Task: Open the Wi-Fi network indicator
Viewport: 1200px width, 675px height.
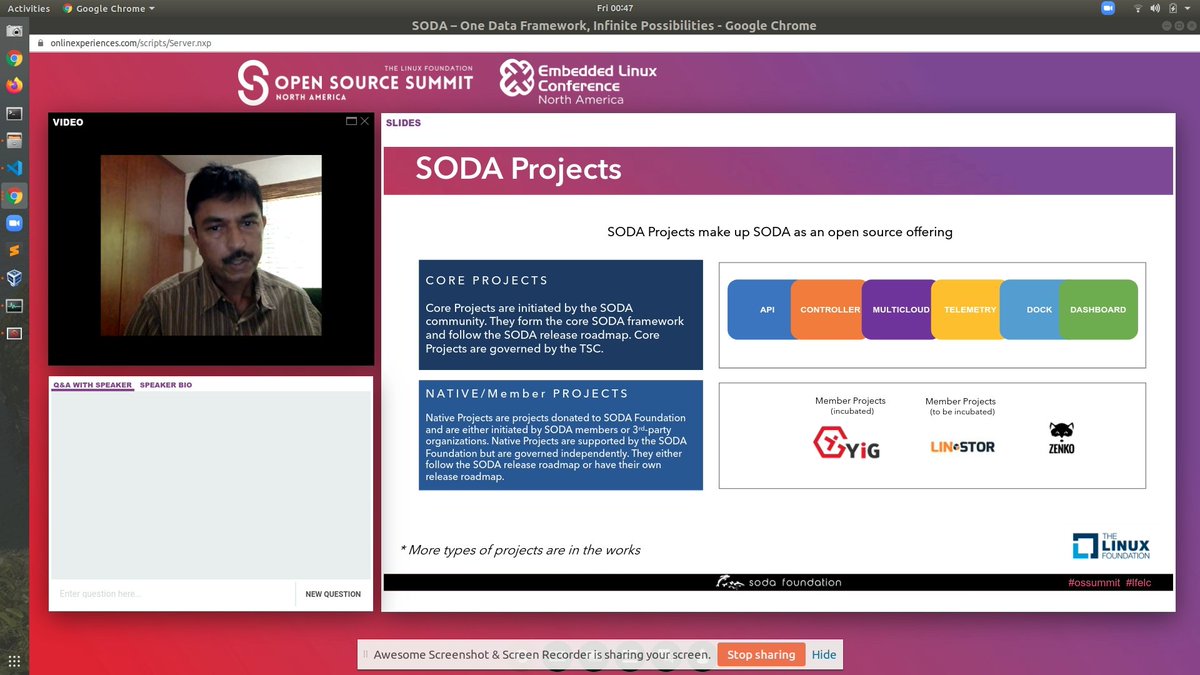Action: pyautogui.click(x=1138, y=8)
